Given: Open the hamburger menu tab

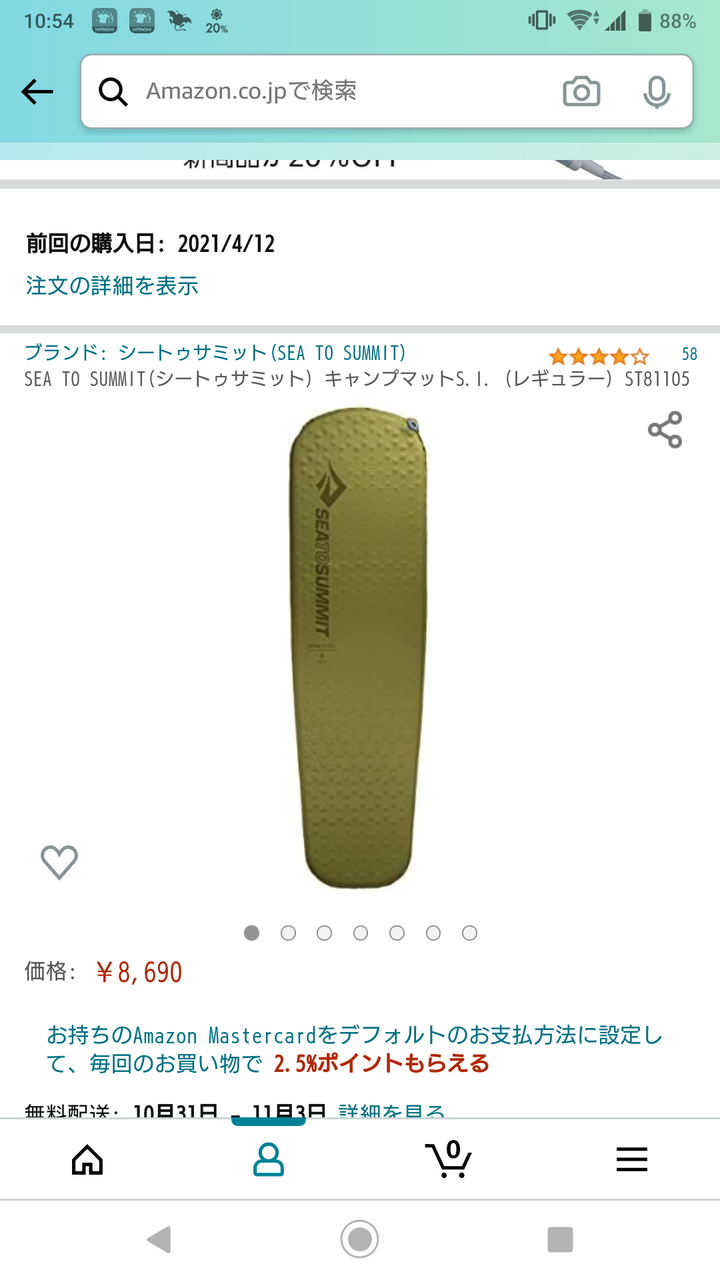Looking at the screenshot, I should pyautogui.click(x=632, y=1159).
